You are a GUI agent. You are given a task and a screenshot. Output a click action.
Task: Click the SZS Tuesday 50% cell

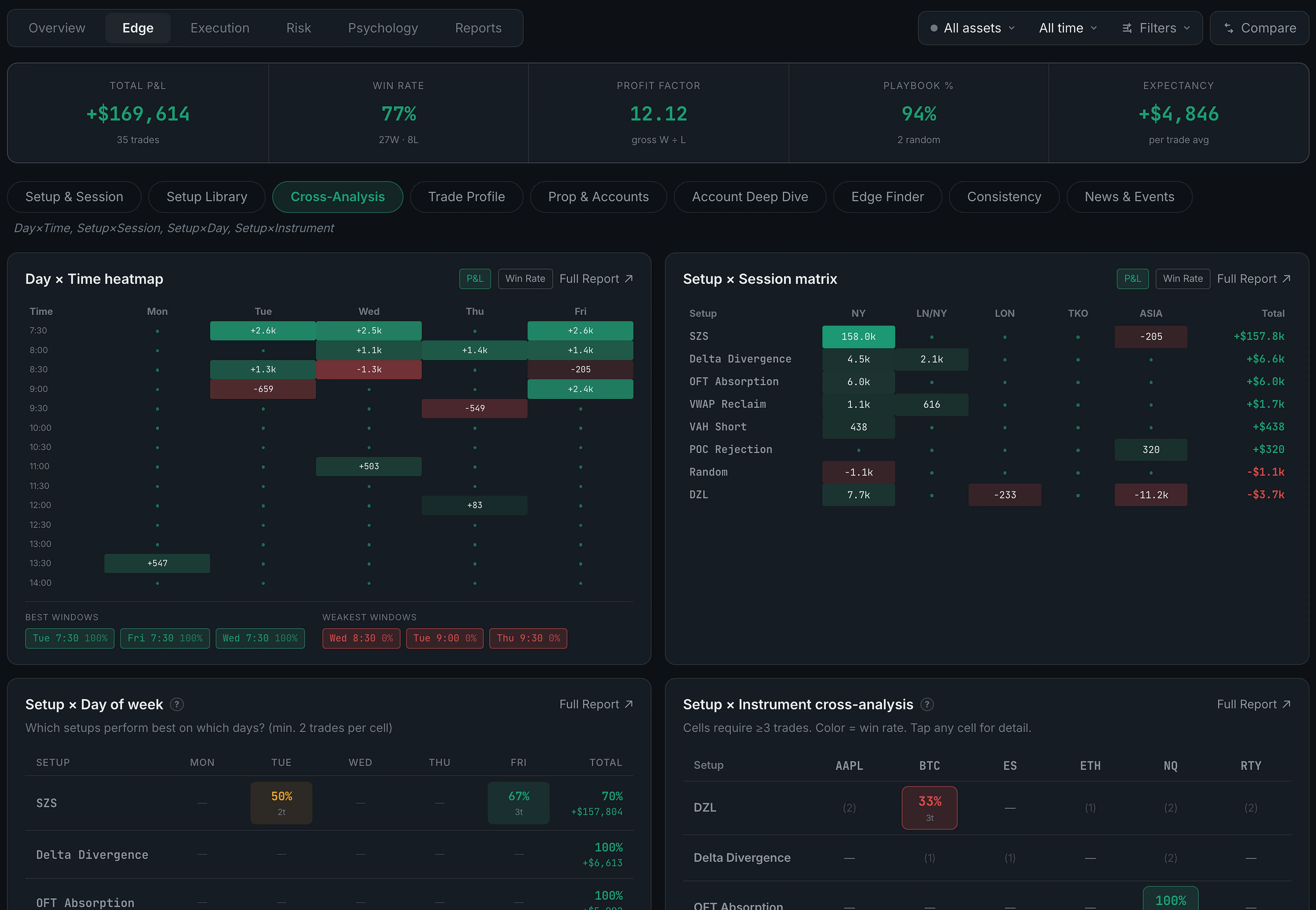tap(281, 803)
